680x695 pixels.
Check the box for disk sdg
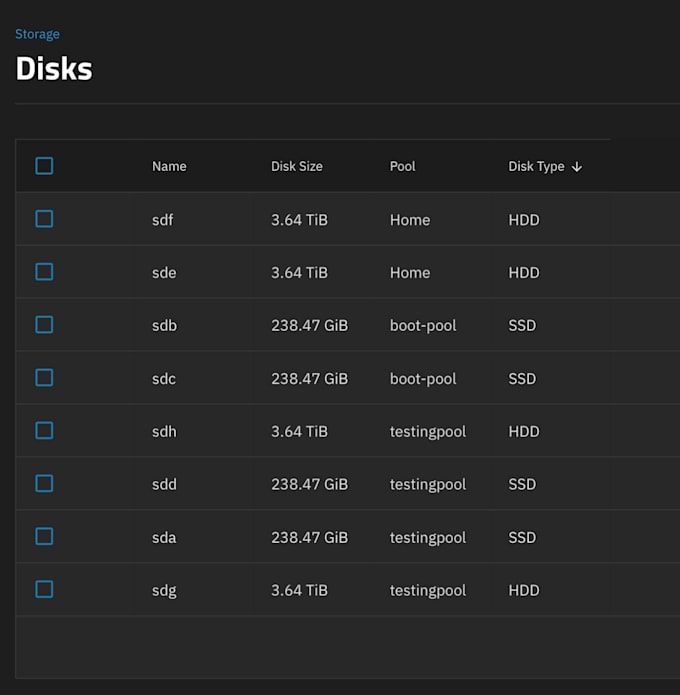(x=44, y=590)
